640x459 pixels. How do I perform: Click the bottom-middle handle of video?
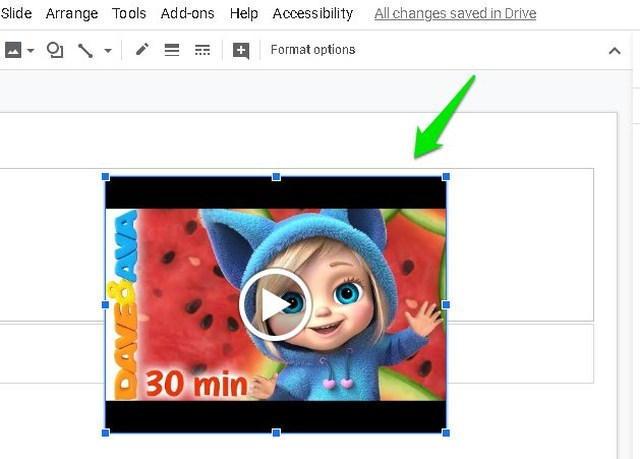(276, 432)
